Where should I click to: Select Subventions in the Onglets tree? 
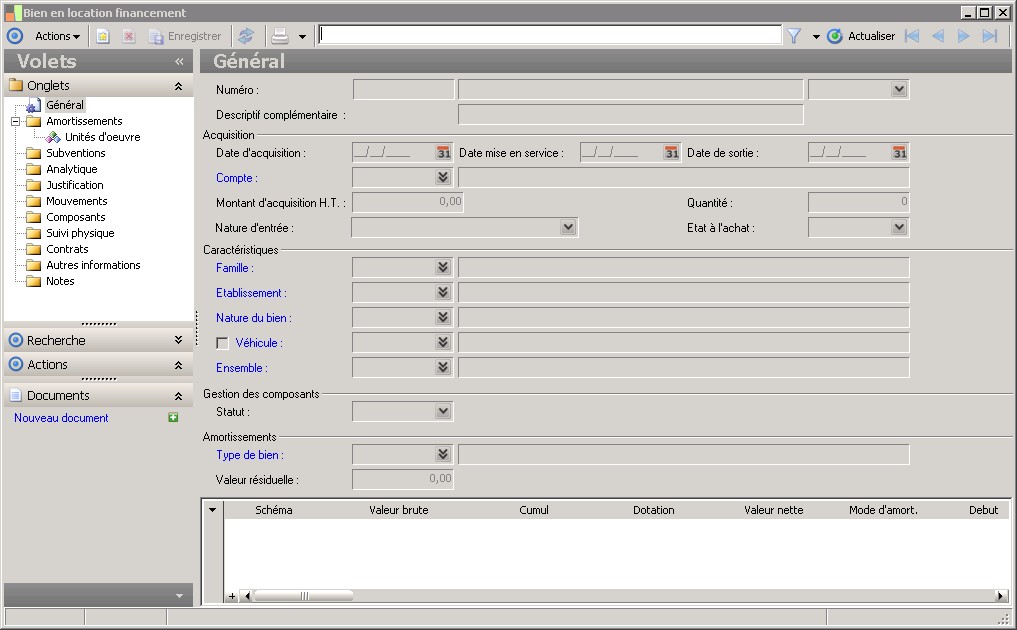75,153
